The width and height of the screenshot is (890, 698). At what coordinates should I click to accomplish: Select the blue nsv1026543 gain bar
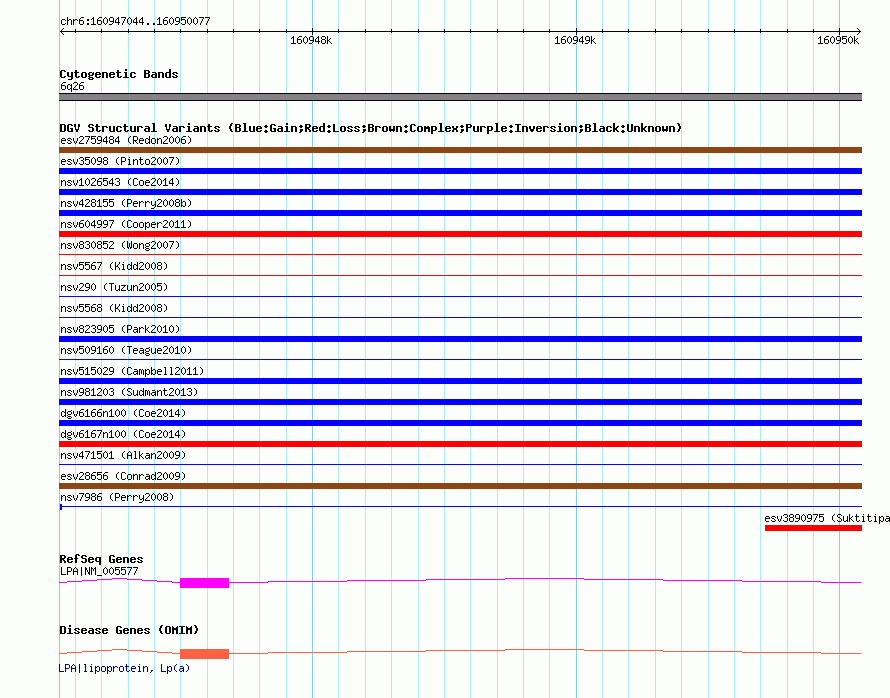coord(460,192)
